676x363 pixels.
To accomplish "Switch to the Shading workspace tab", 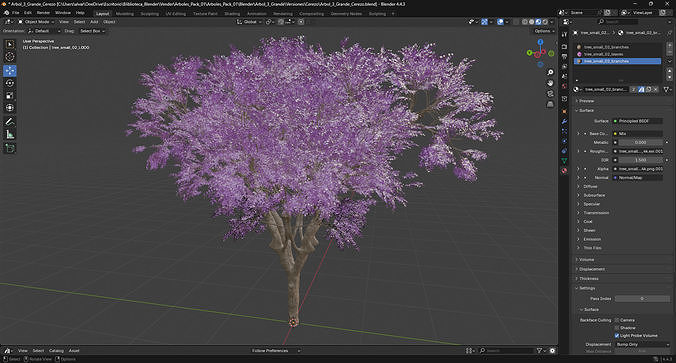I will 232,14.
